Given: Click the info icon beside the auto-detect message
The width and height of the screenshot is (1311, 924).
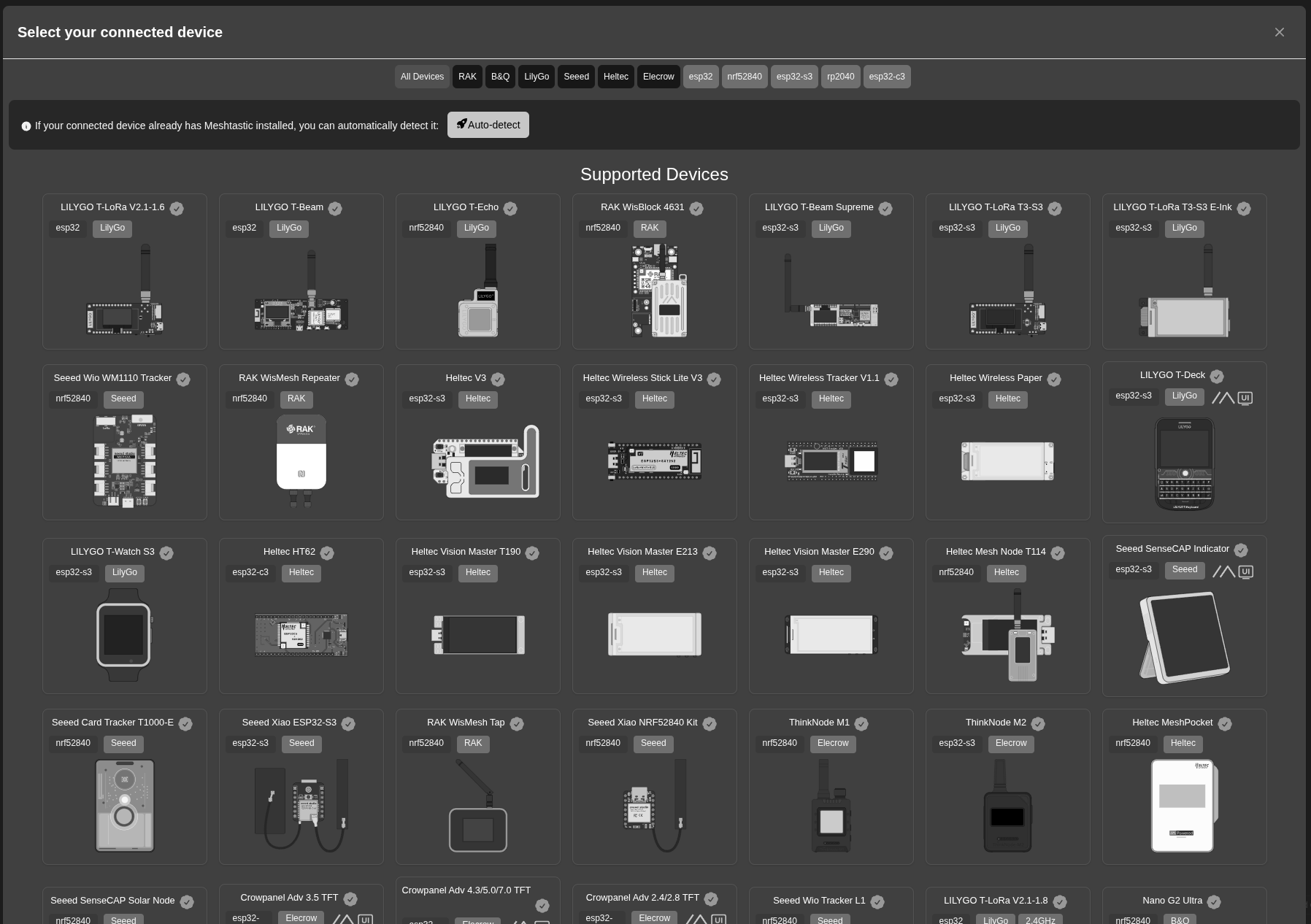Looking at the screenshot, I should point(26,126).
